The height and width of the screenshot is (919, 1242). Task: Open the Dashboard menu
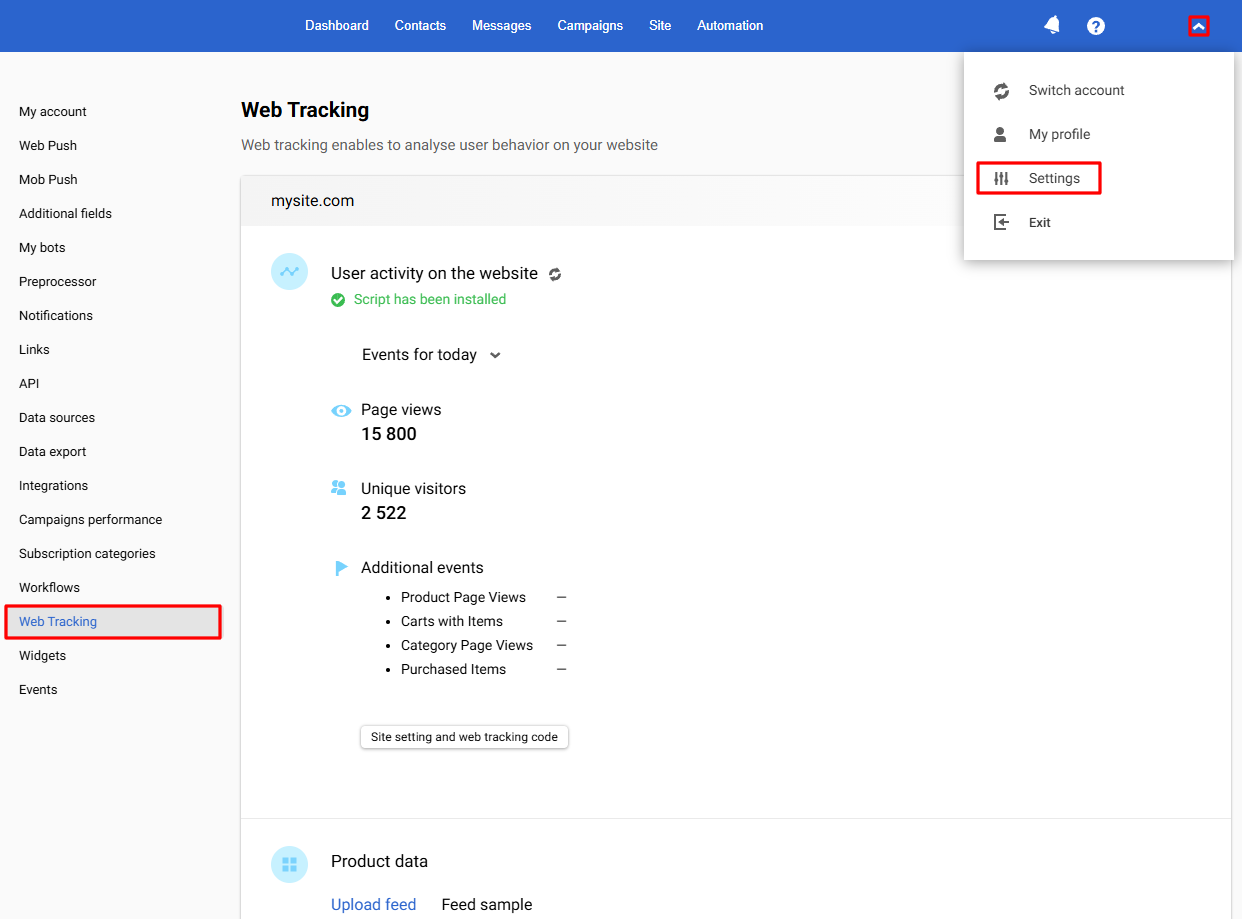pyautogui.click(x=337, y=26)
